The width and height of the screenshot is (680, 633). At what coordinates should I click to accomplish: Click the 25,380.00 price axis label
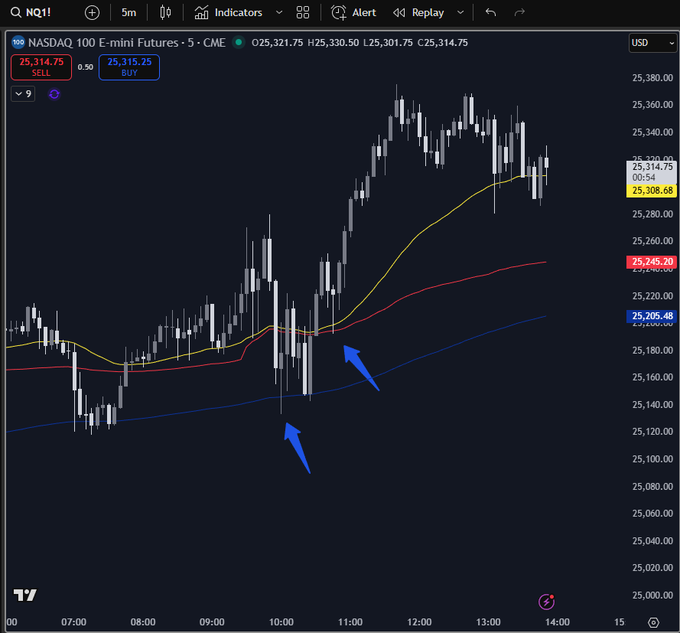pyautogui.click(x=653, y=78)
